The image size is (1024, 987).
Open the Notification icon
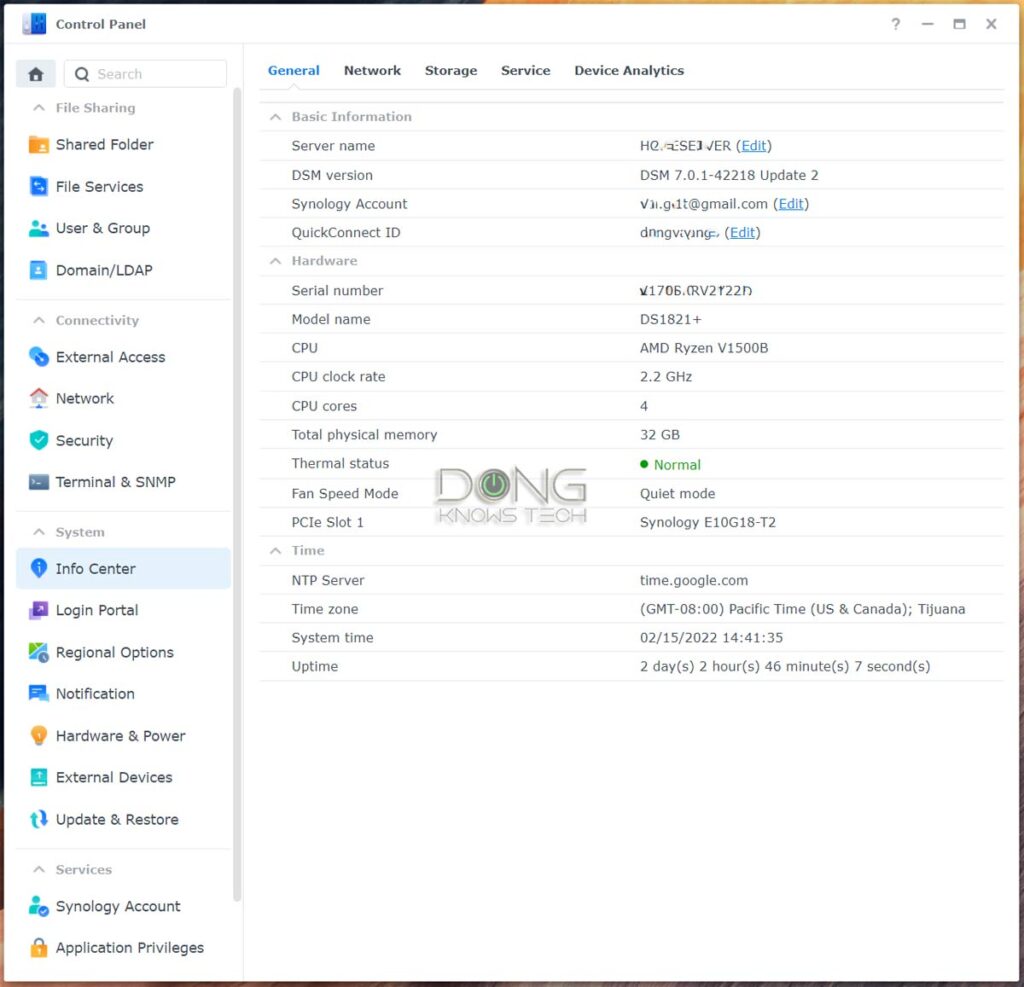(39, 693)
